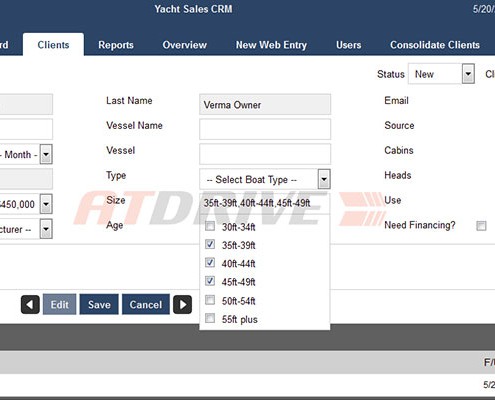Click the Save button
The width and height of the screenshot is (495, 400).
99,304
